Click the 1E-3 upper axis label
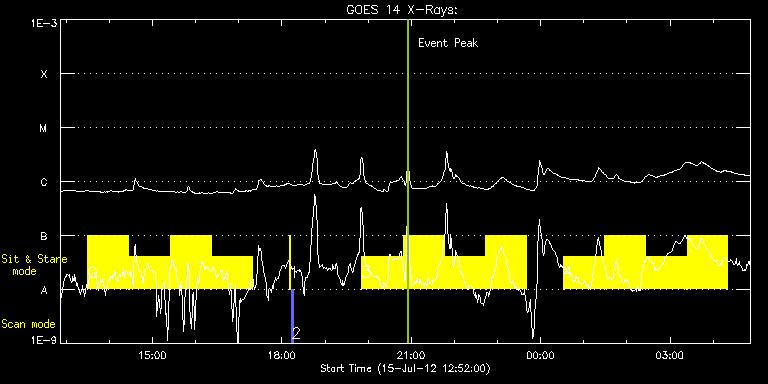 [43, 23]
